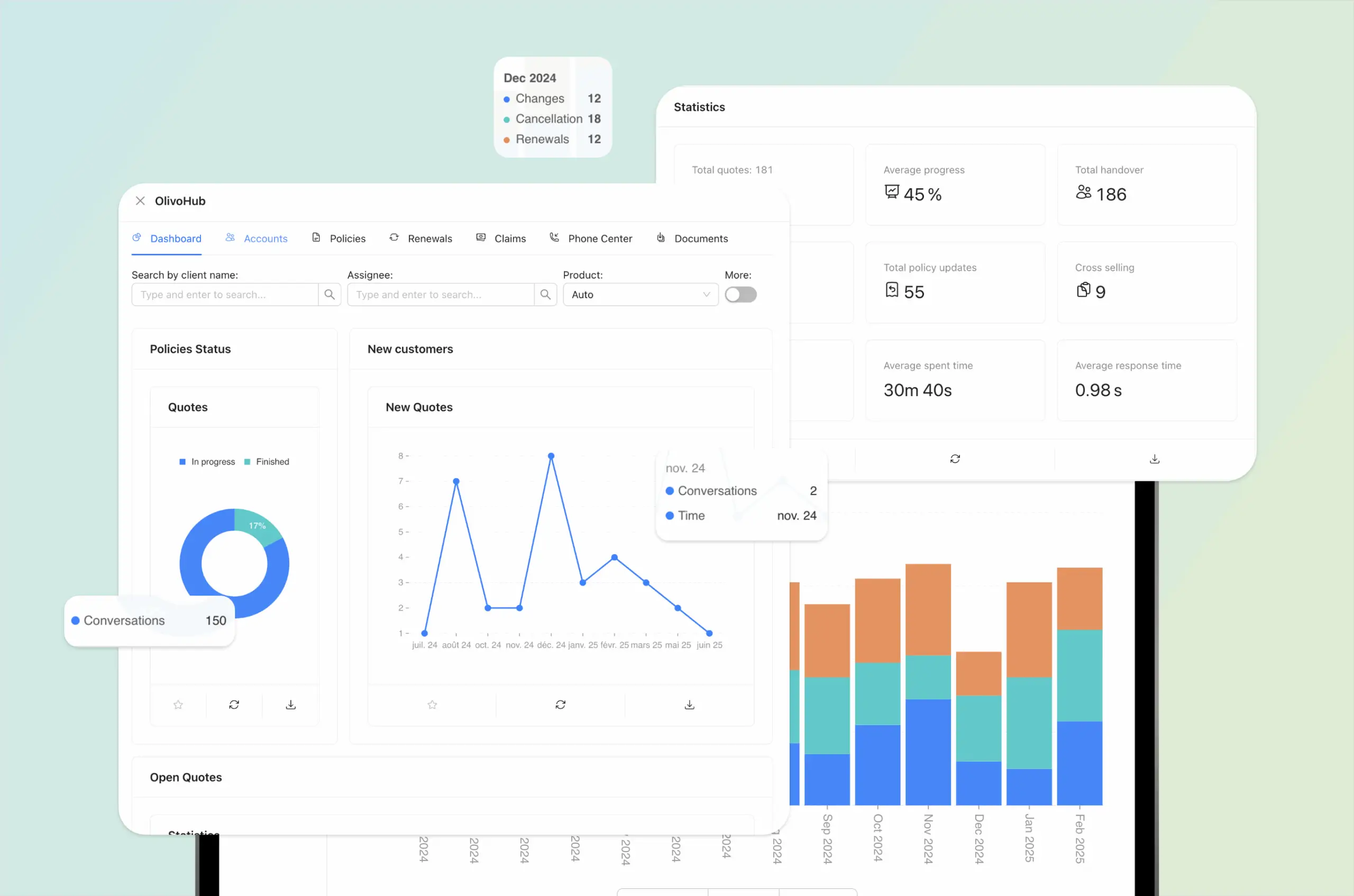This screenshot has height=896, width=1354.
Task: Trigger the Assignee search lookup
Action: 545,294
